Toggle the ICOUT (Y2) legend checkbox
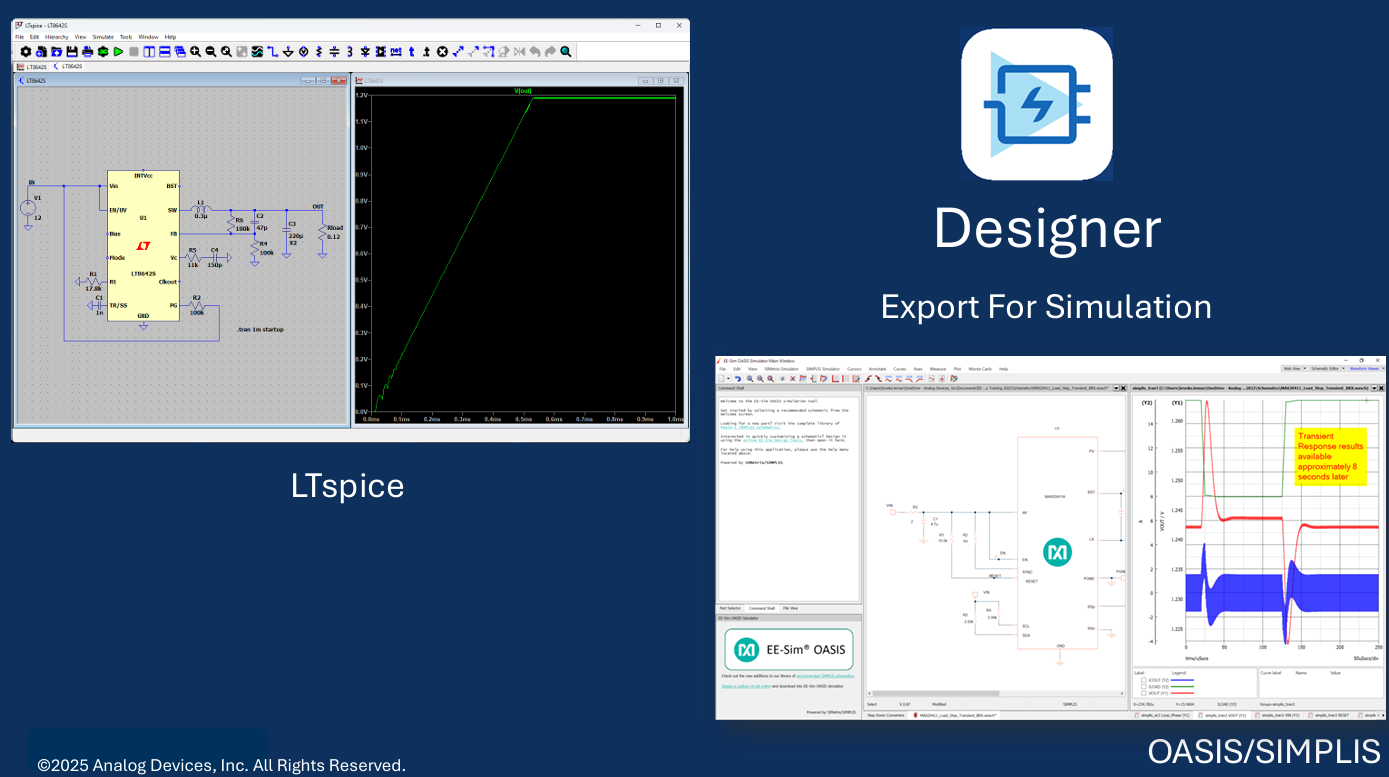The image size is (1389, 777). (1144, 680)
